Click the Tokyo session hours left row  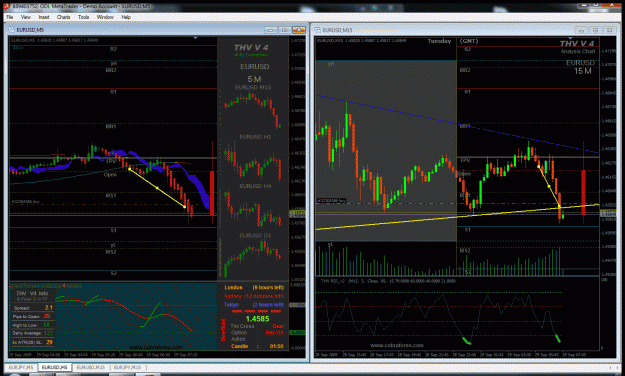click(254, 305)
